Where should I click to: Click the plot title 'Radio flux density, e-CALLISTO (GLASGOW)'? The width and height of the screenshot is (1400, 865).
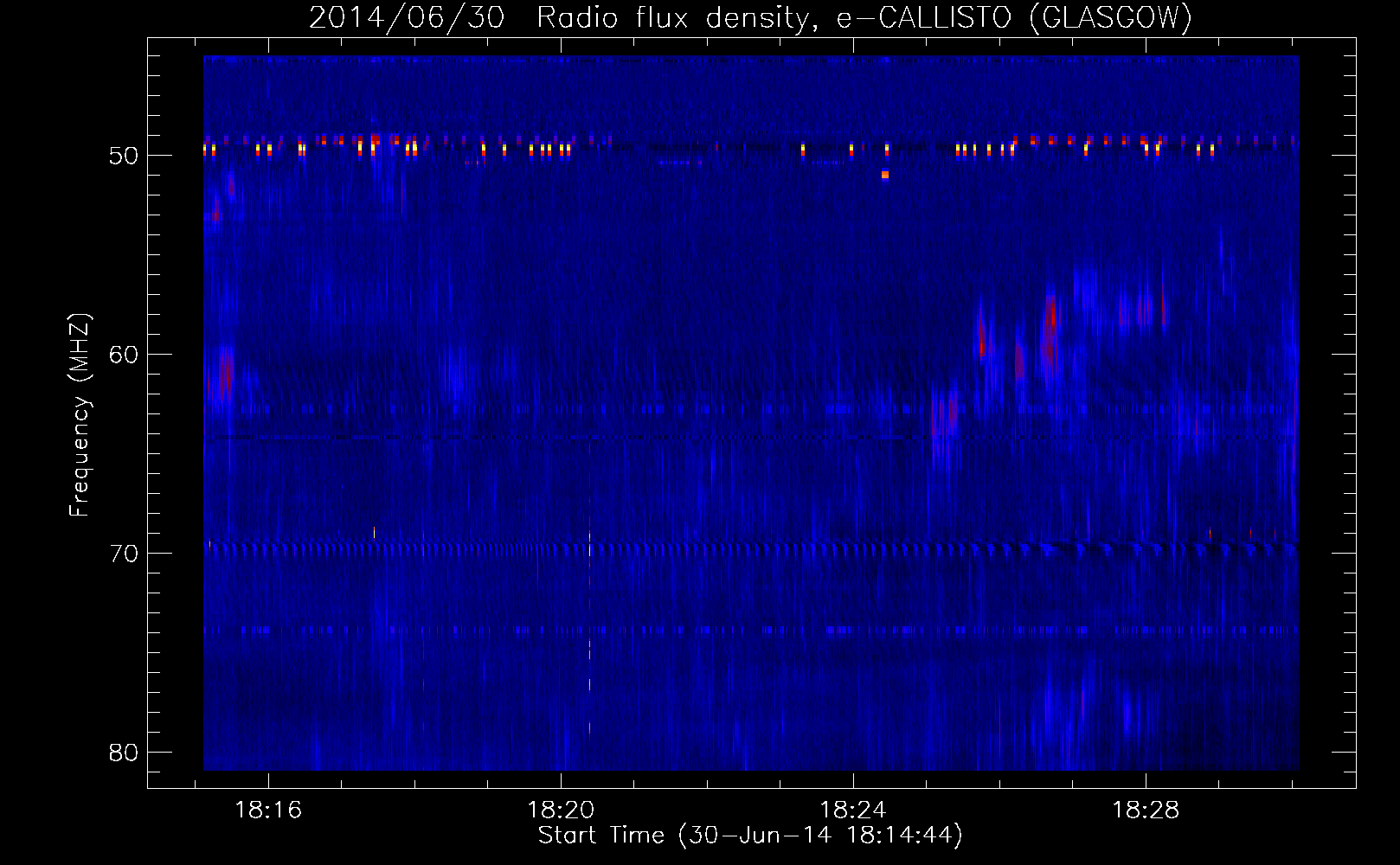click(864, 17)
